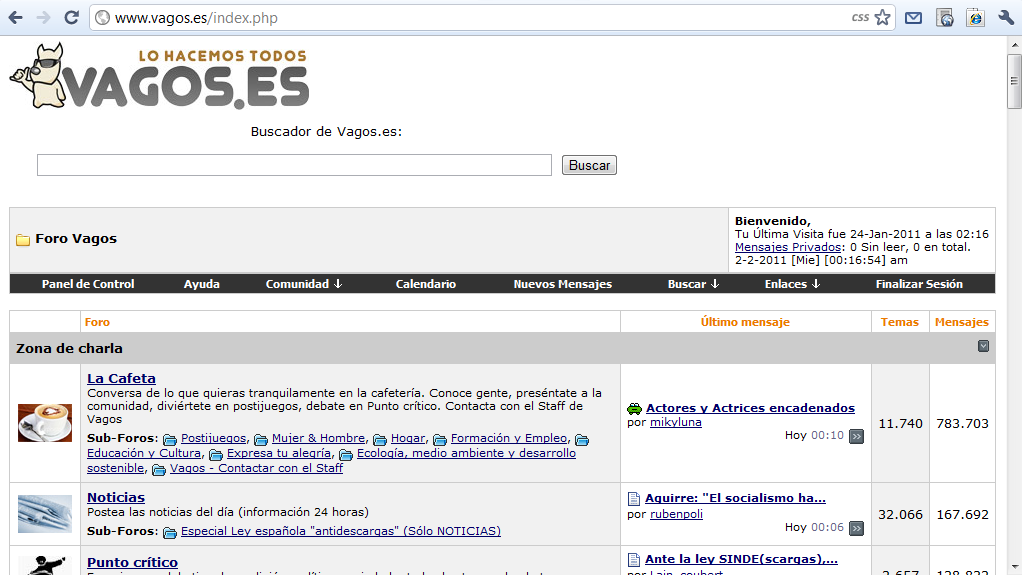Image resolution: width=1022 pixels, height=575 pixels.
Task: Open thread Aguirre: El socialismo ha...
Action: tap(735, 497)
